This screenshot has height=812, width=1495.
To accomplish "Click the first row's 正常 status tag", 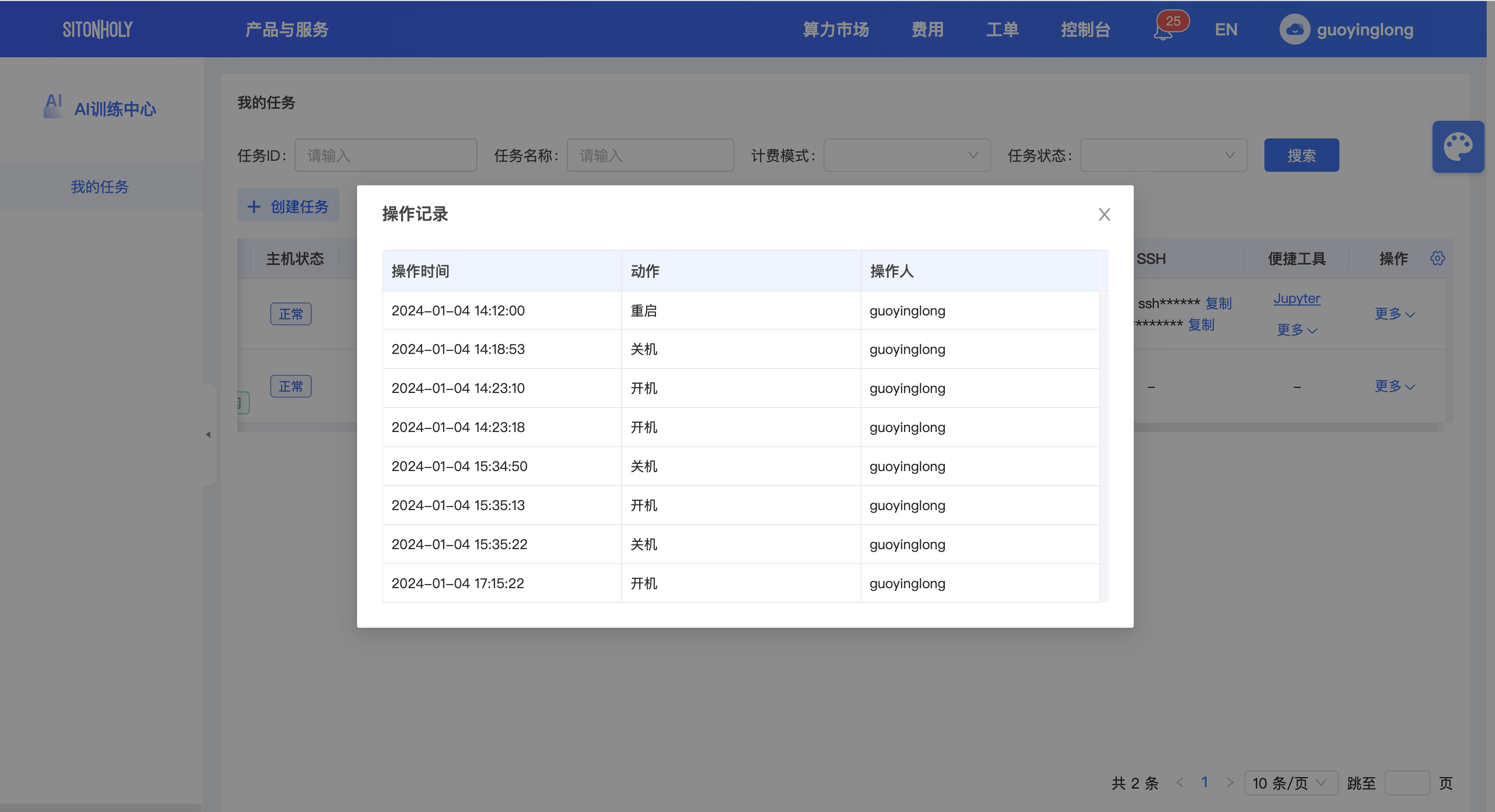I will coord(291,314).
